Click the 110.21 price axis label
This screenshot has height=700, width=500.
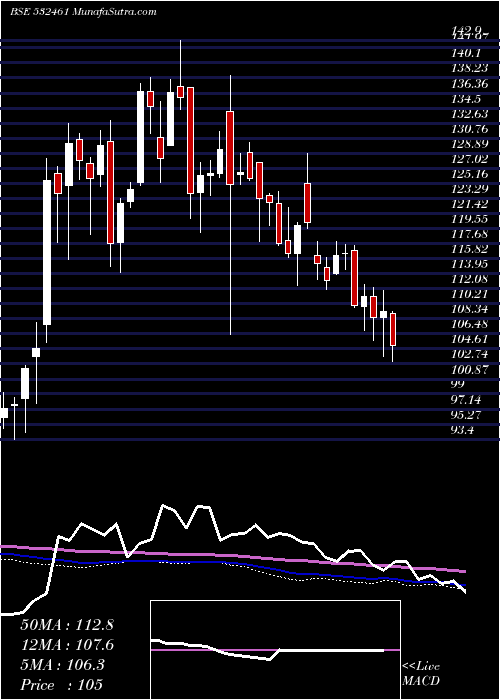468,294
